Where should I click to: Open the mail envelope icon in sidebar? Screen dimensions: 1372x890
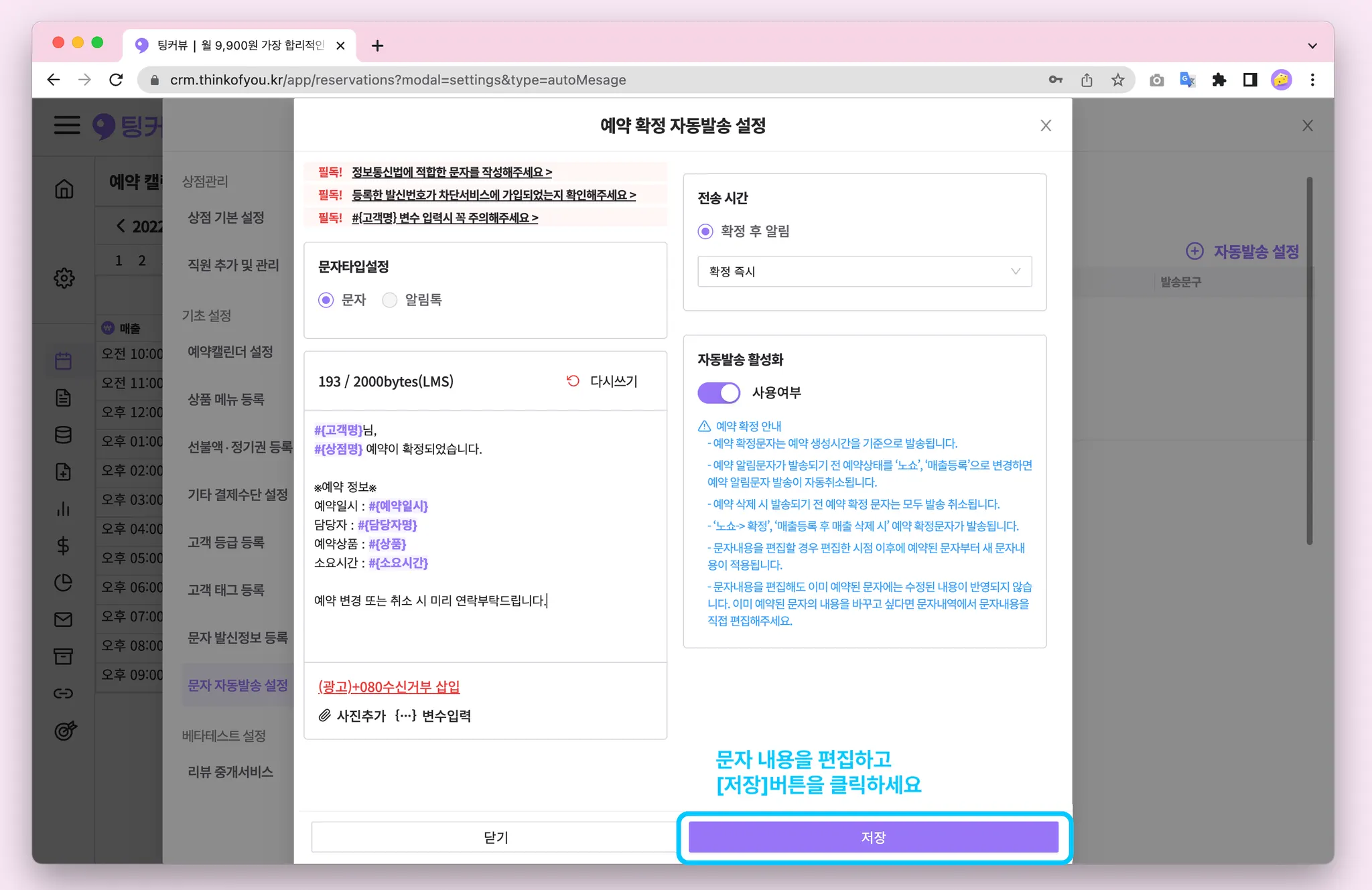click(64, 619)
